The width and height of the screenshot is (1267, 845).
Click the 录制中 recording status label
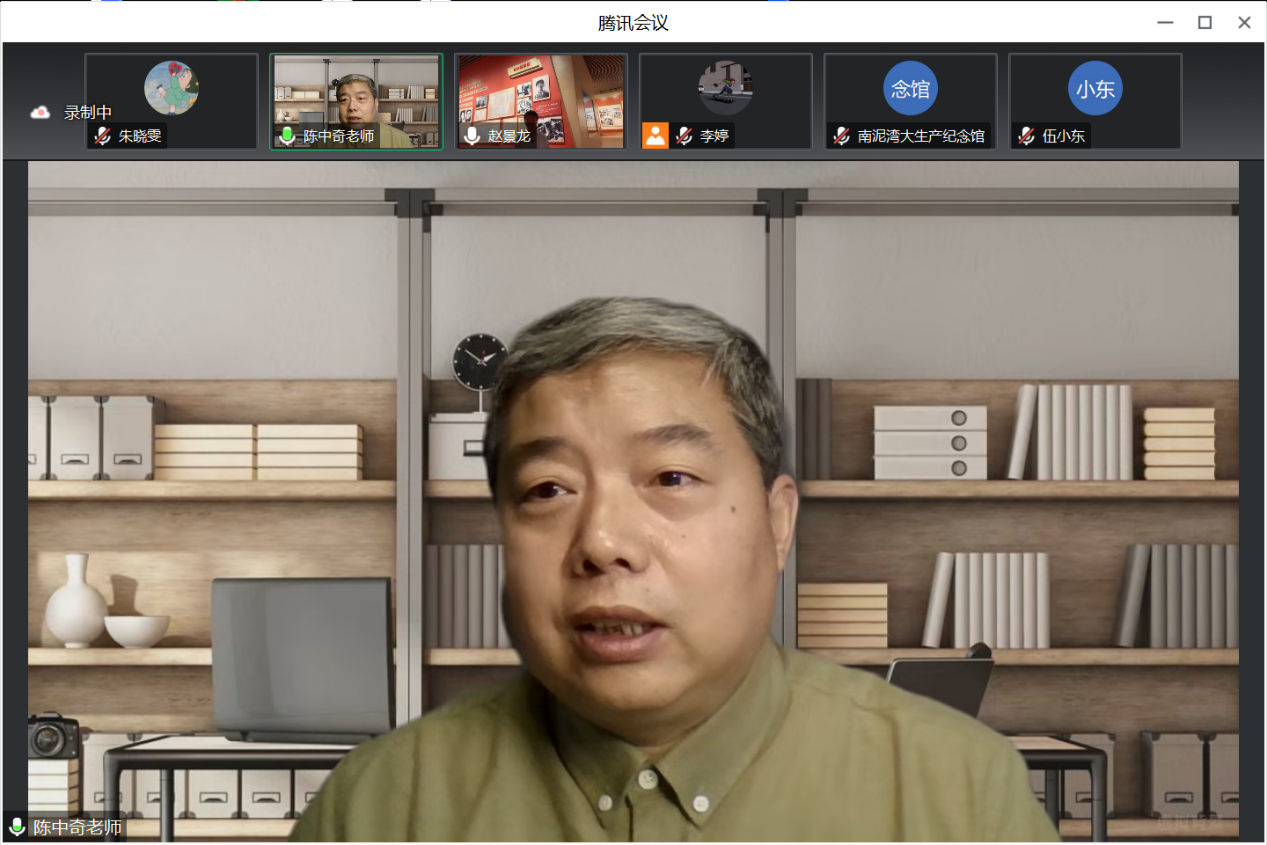click(88, 112)
